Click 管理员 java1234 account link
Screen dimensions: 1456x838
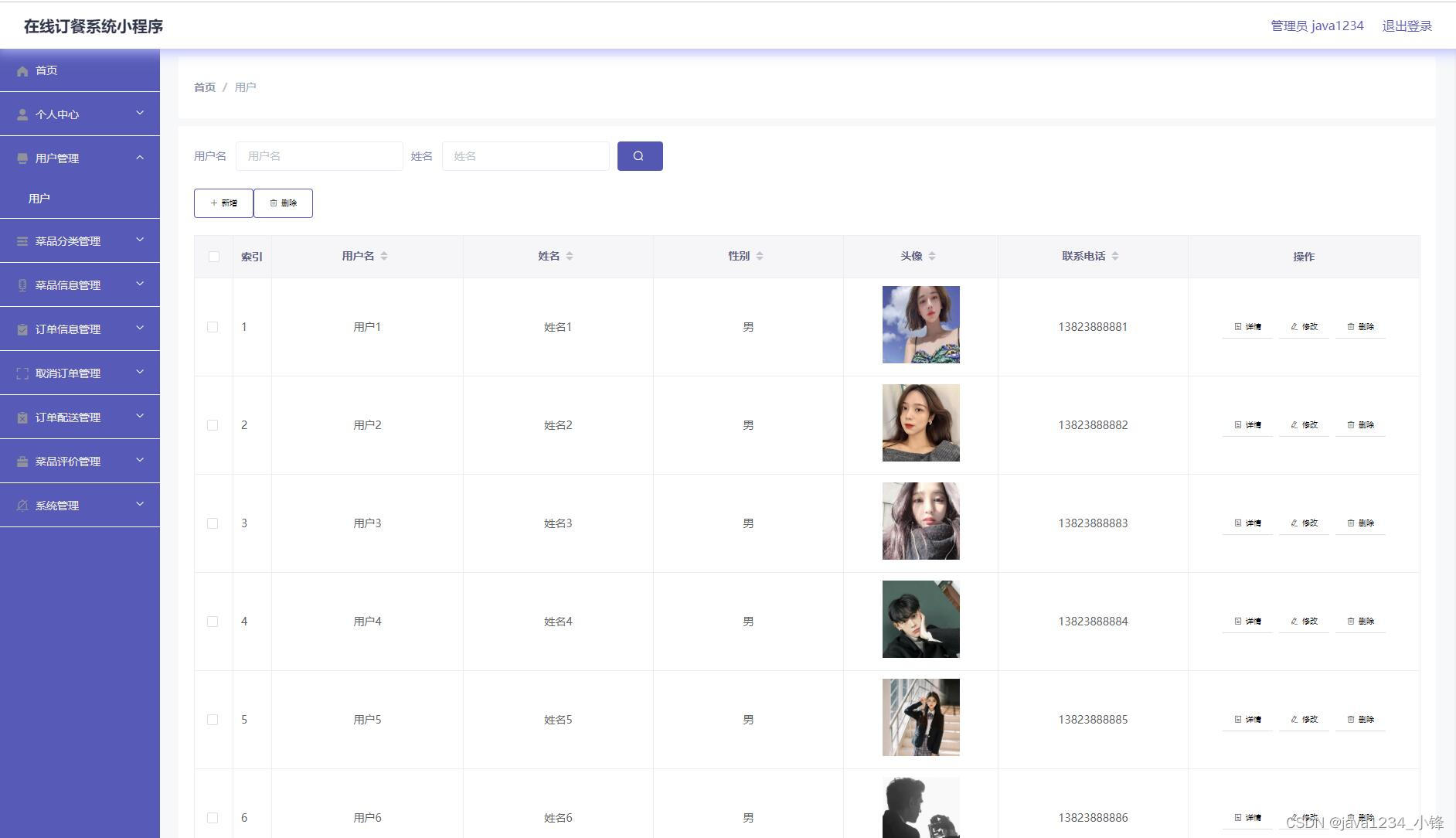click(x=1318, y=26)
